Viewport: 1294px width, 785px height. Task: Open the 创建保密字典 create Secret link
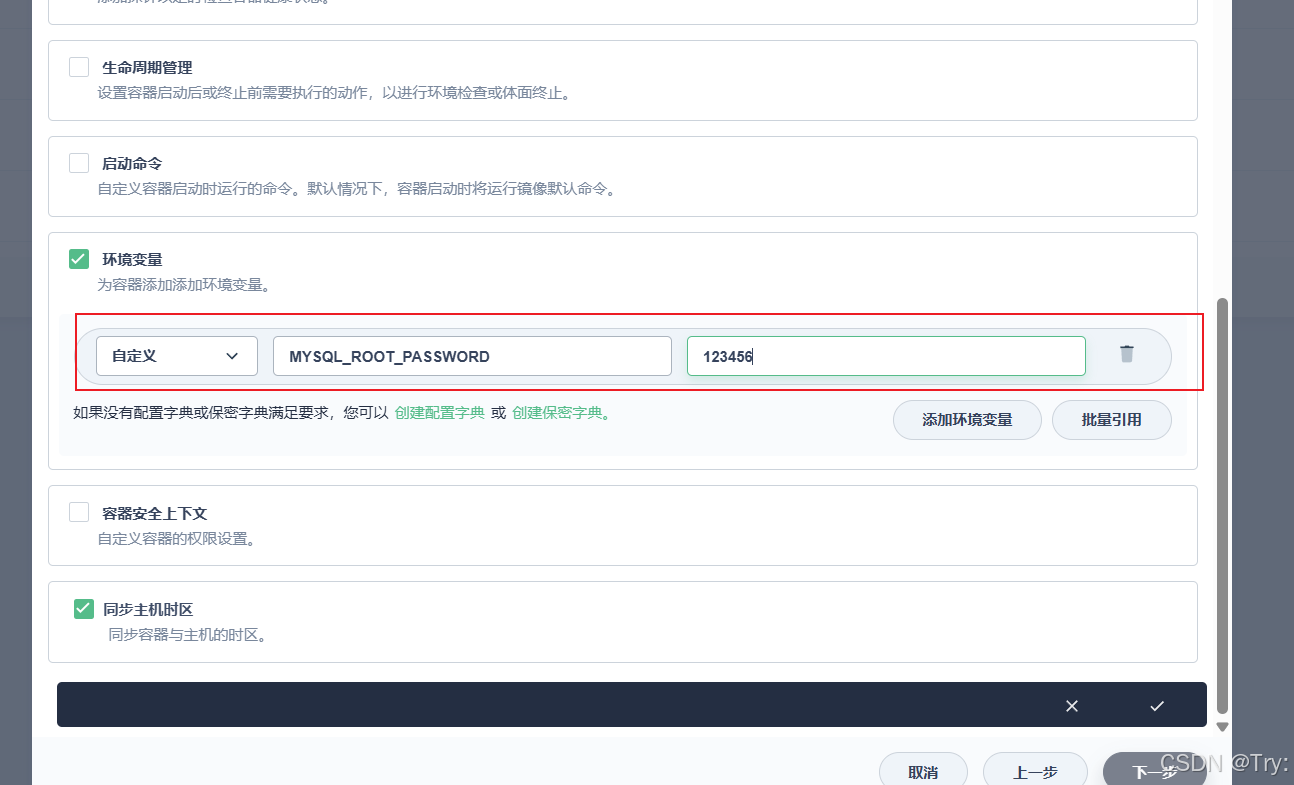[559, 410]
